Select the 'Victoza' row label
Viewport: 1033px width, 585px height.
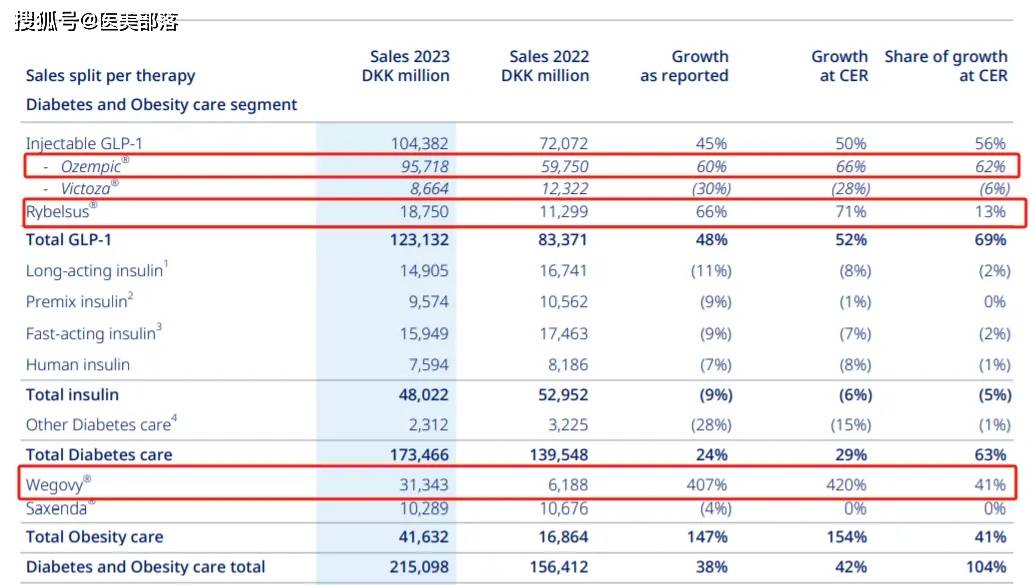click(89, 188)
